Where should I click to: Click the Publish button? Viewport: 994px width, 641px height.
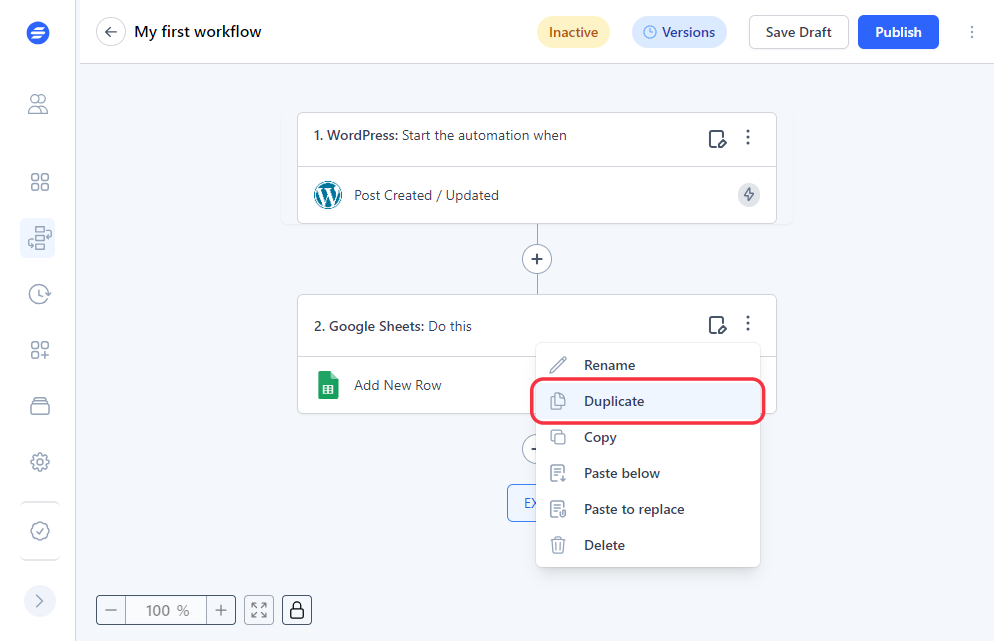[897, 32]
